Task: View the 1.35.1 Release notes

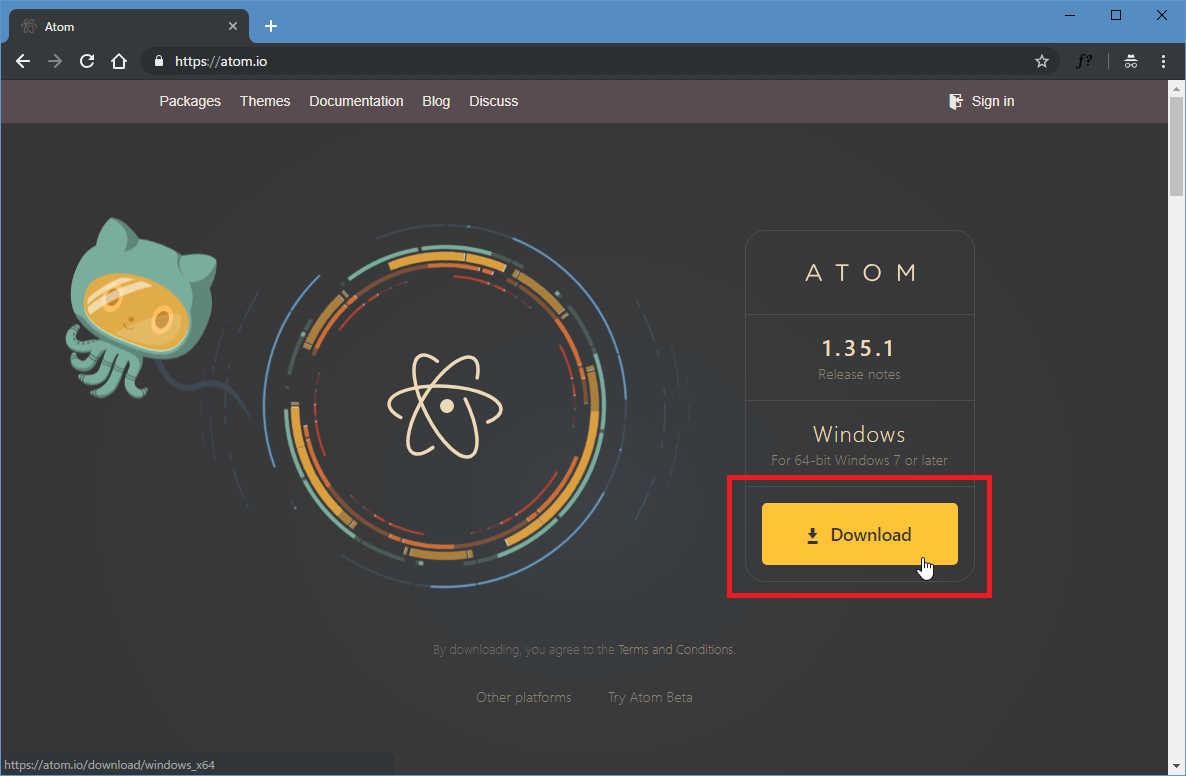Action: click(859, 374)
